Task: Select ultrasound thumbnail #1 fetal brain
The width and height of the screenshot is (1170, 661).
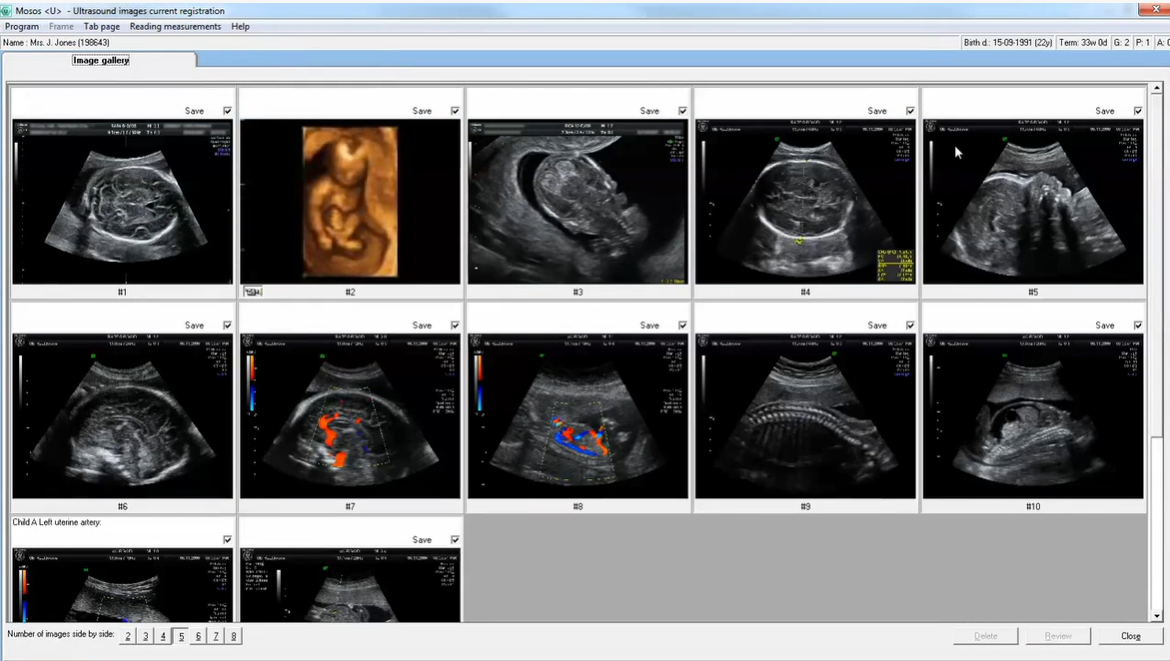Action: point(122,201)
